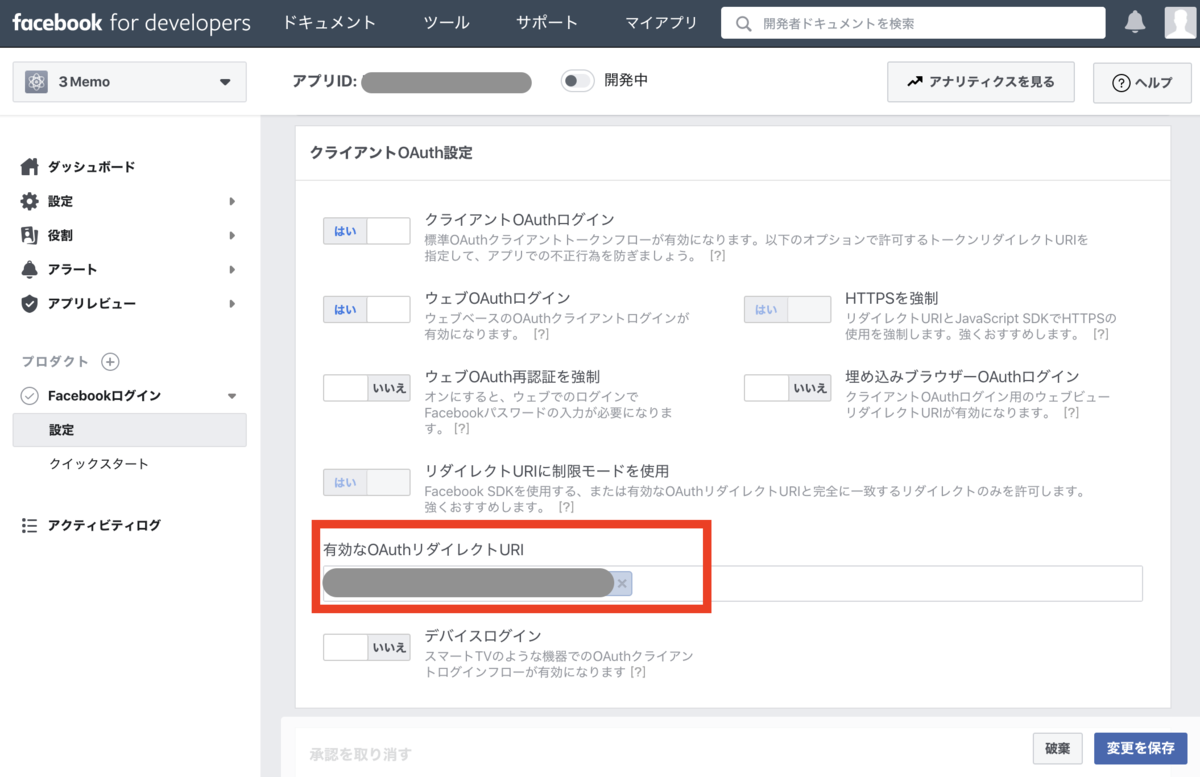This screenshot has width=1200, height=777.
Task: Toggle 埋め込みブラウザーOAuthログイン switch
Action: (787, 388)
